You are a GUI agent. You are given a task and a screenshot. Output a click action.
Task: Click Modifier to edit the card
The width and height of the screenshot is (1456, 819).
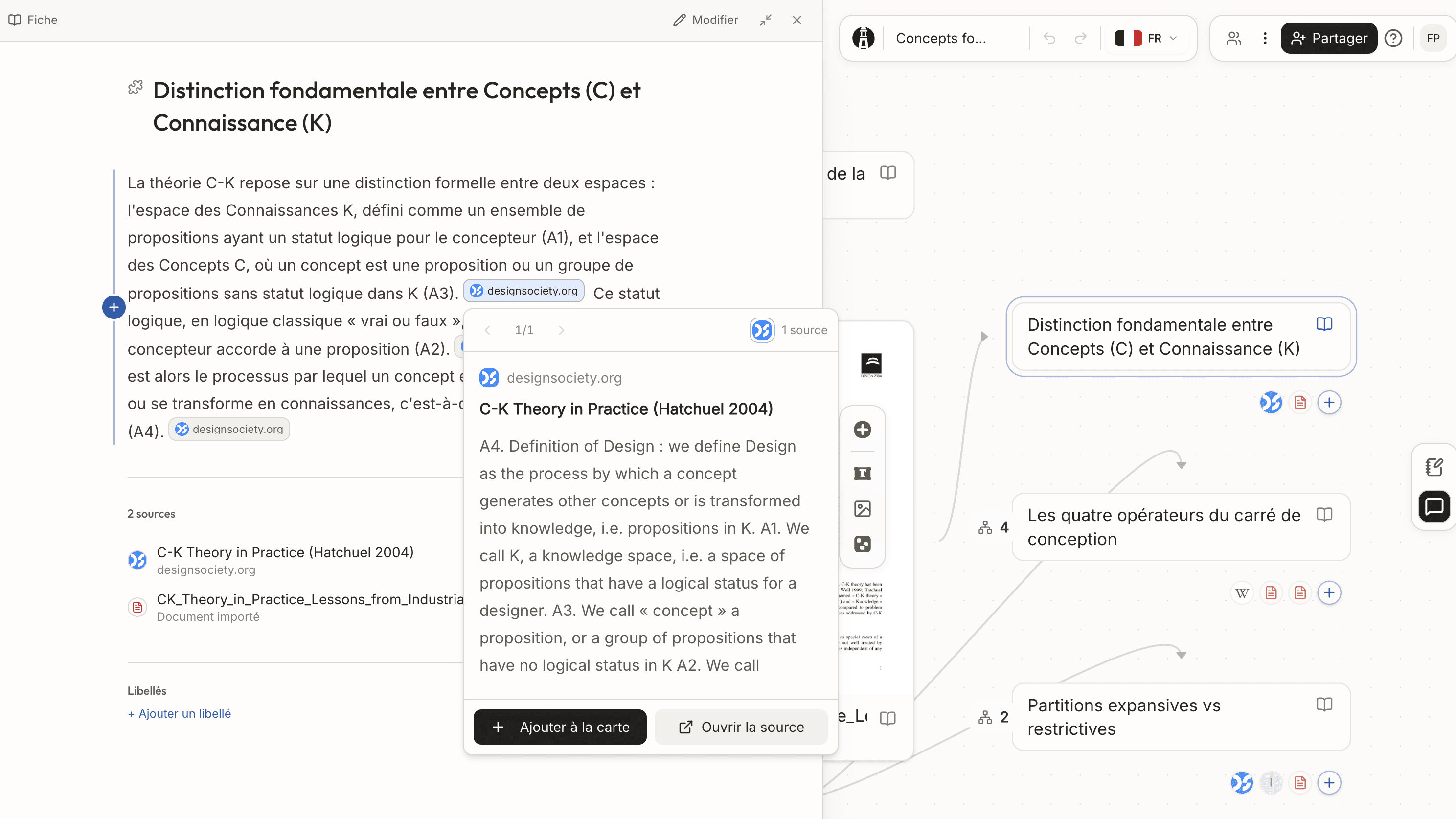705,20
